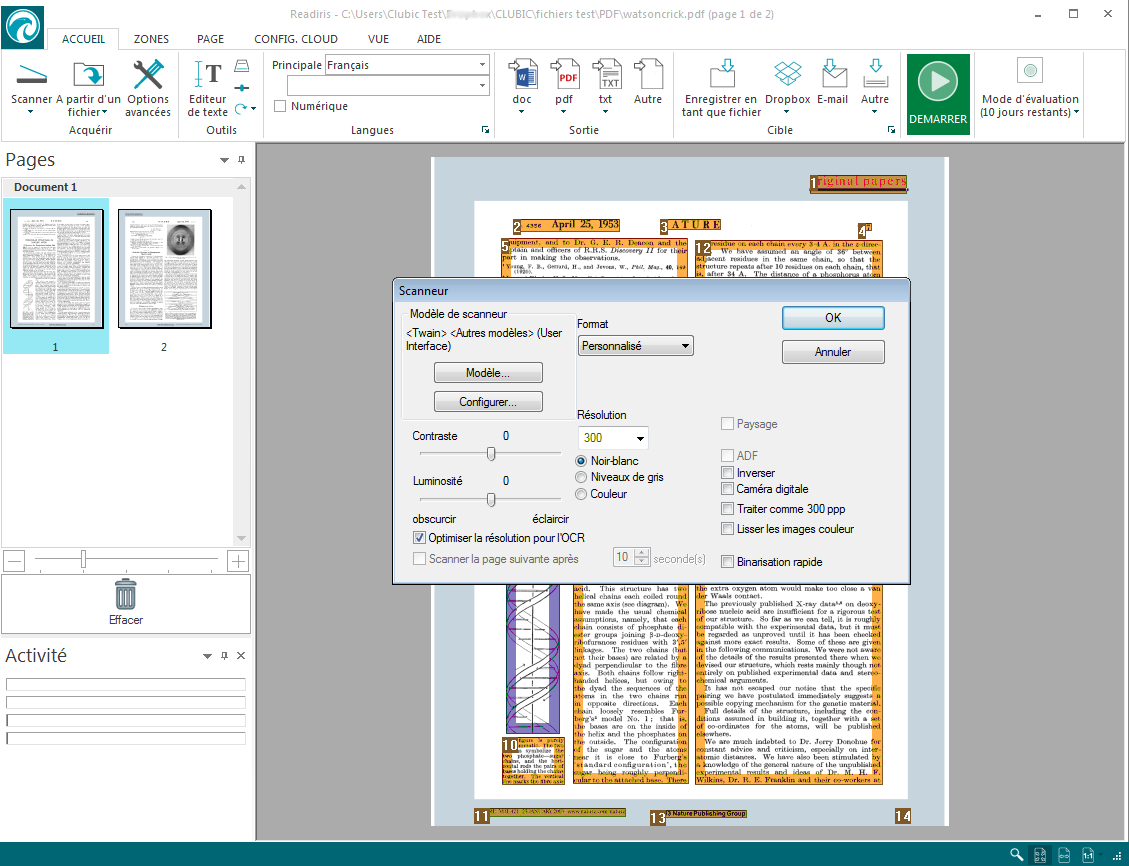Screen dimensions: 1129x866
Task: Open the CONFIG. CLOUD tab
Action: pyautogui.click(x=296, y=39)
